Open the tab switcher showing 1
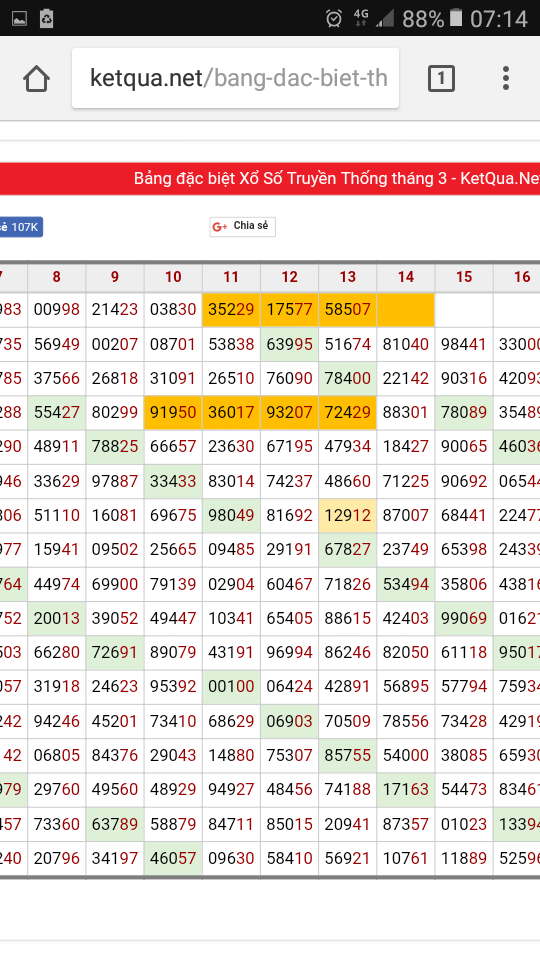 click(x=441, y=78)
